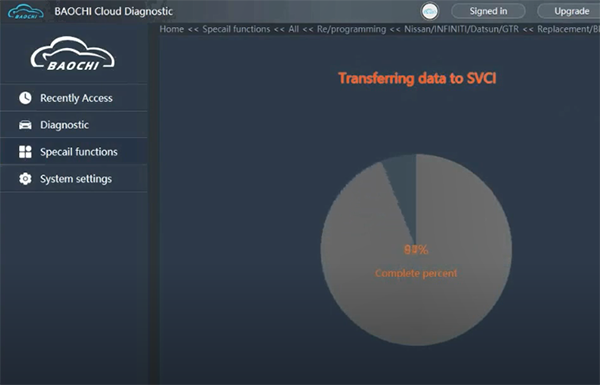
Task: Click the Signed in button
Action: tap(488, 11)
